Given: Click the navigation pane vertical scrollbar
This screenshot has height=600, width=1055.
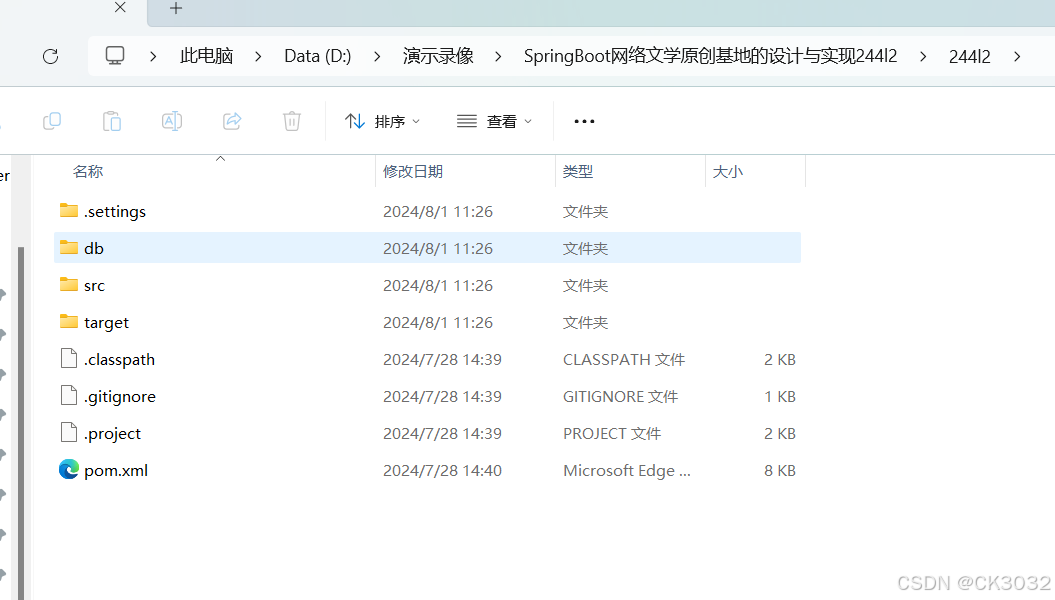Looking at the screenshot, I should (x=21, y=423).
